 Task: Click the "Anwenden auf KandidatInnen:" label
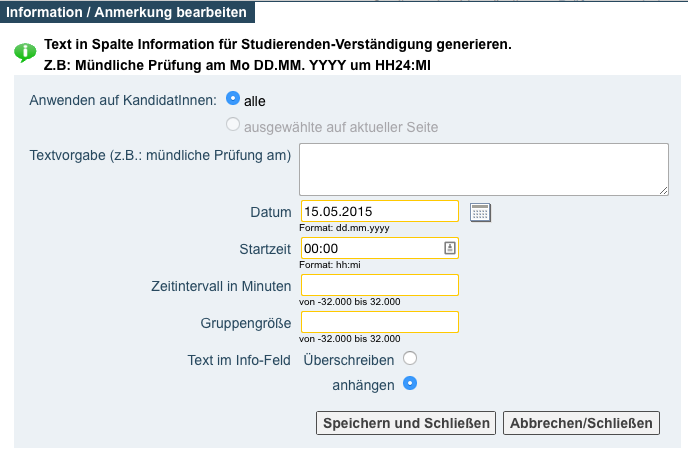coord(123,101)
